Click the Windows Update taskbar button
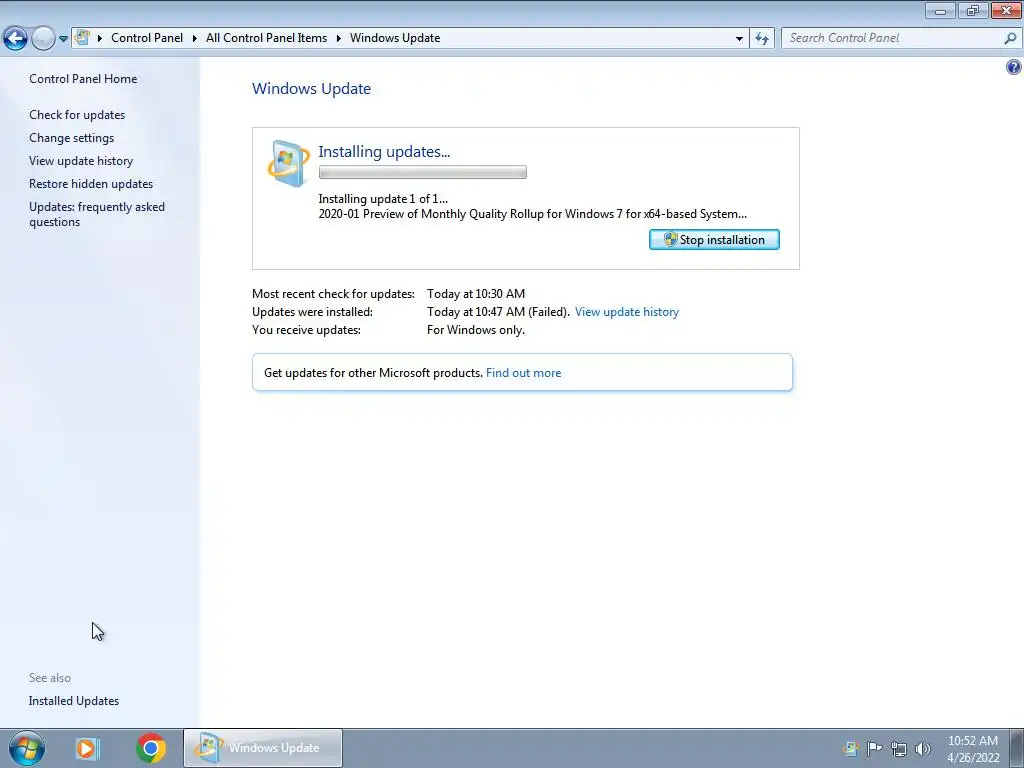This screenshot has height=768, width=1024. (263, 748)
